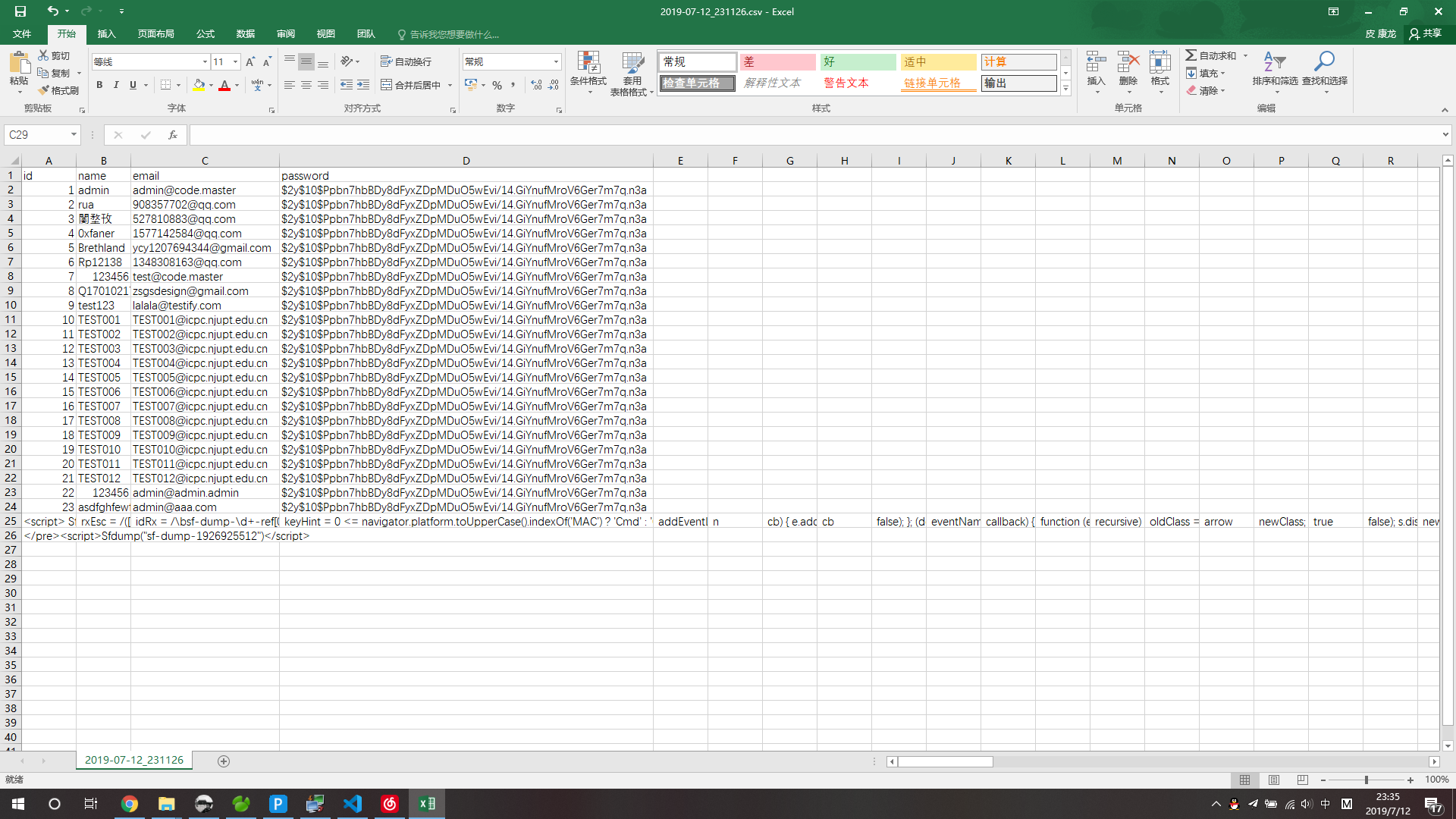
Task: Click the Paste clipboard icon
Action: click(x=19, y=62)
